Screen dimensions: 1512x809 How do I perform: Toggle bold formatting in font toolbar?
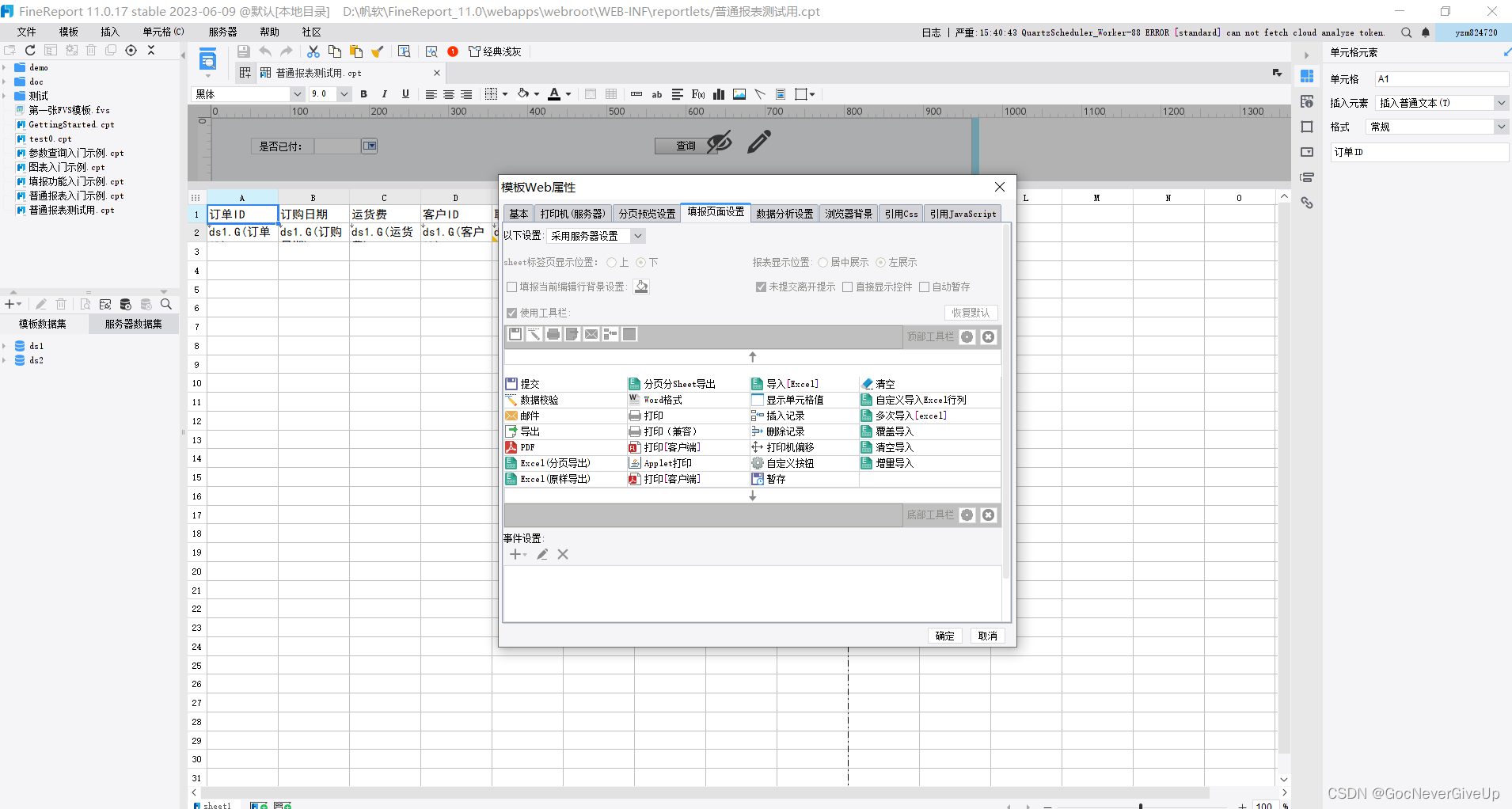(363, 94)
